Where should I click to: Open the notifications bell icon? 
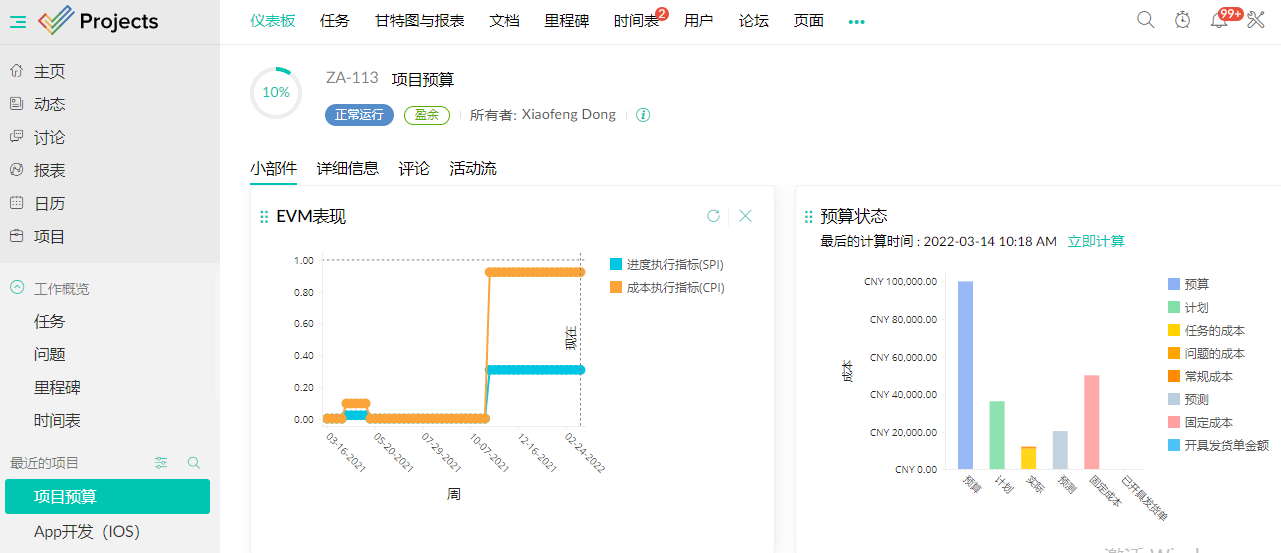pyautogui.click(x=1218, y=20)
